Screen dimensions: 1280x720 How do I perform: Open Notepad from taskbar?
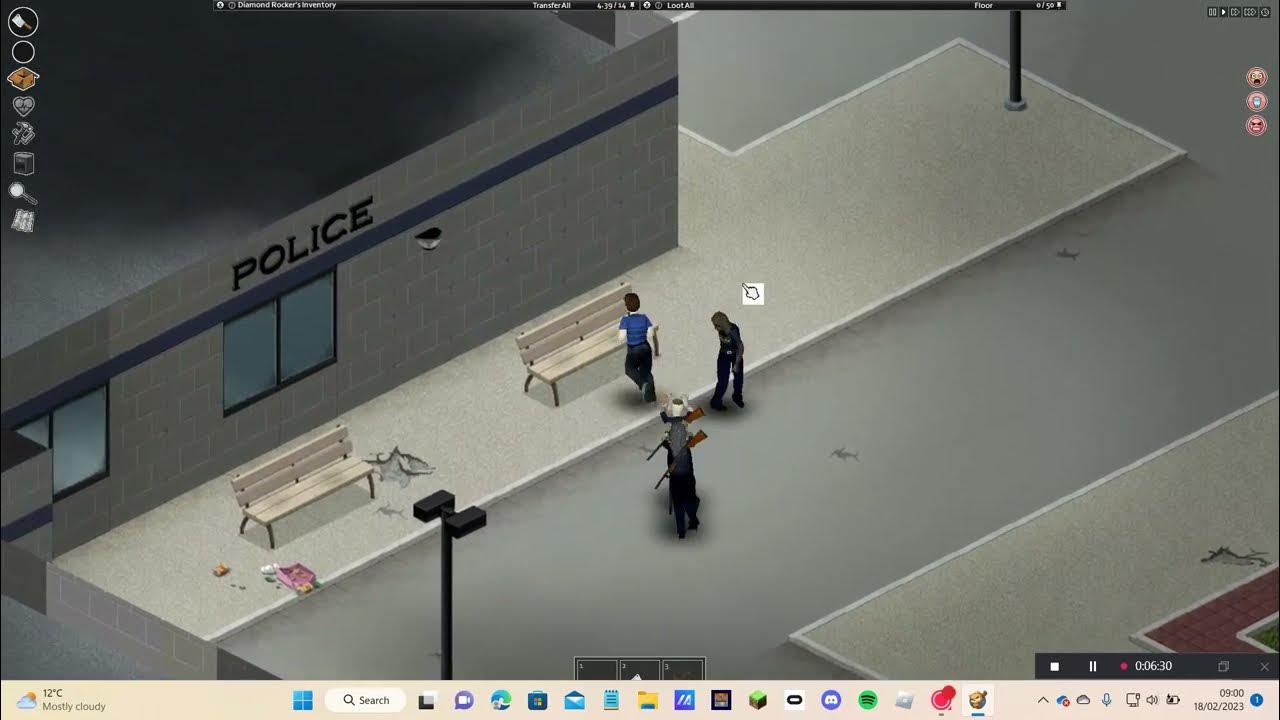pyautogui.click(x=611, y=700)
